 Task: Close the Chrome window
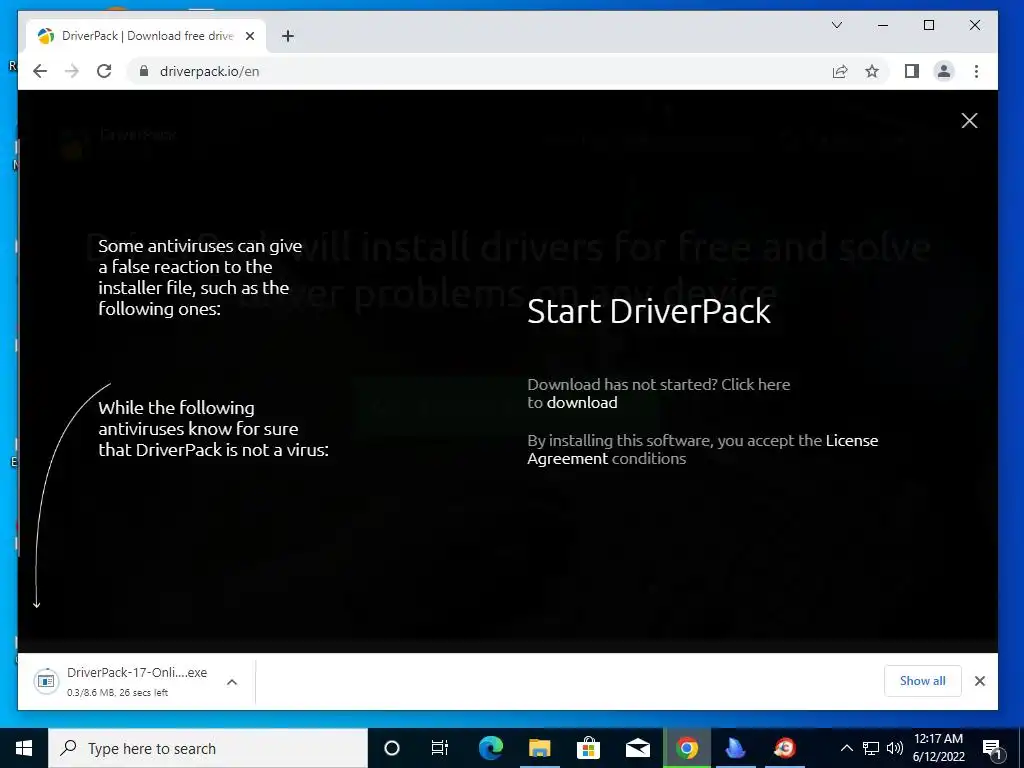point(974,25)
